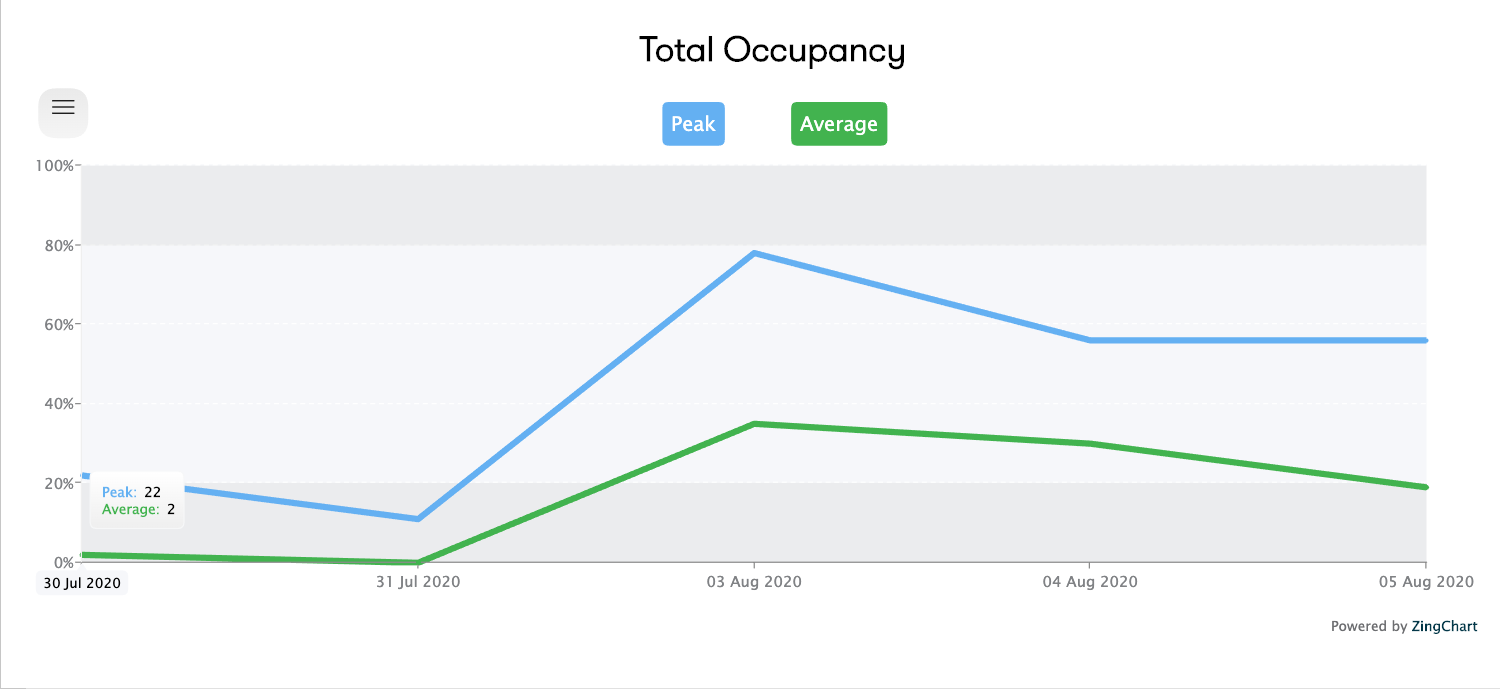Select the 03 Aug 2020 axis label
The height and width of the screenshot is (689, 1500).
coord(754,581)
